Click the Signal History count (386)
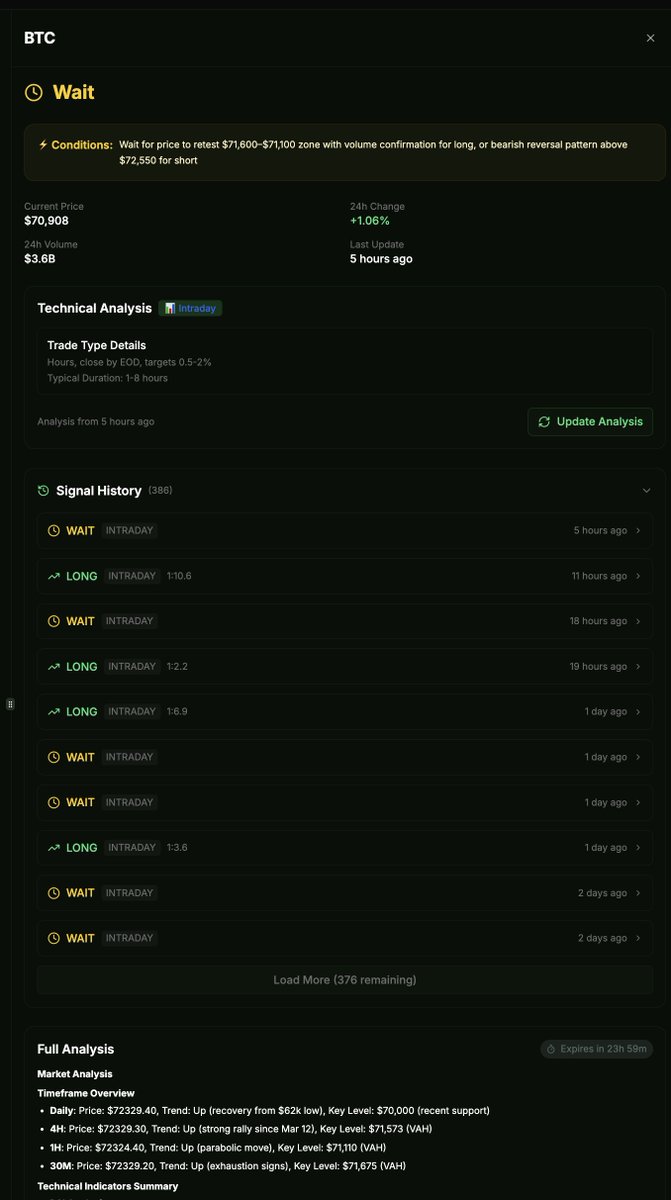Screen dimensions: 671x1200 160,491
